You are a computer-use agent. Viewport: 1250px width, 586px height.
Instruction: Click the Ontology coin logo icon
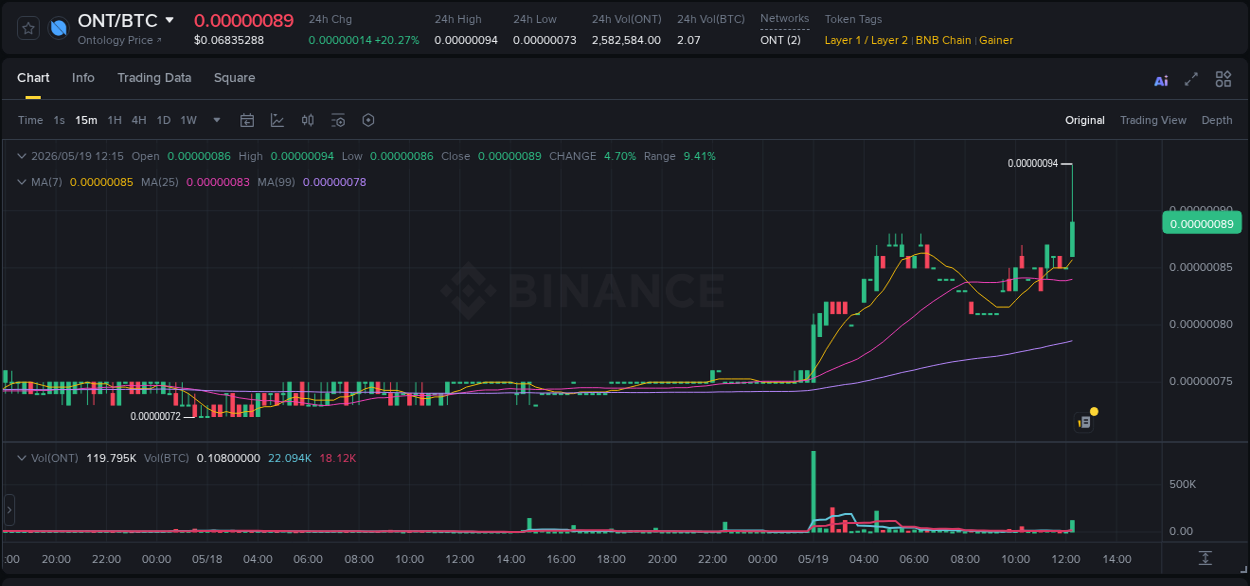59,28
